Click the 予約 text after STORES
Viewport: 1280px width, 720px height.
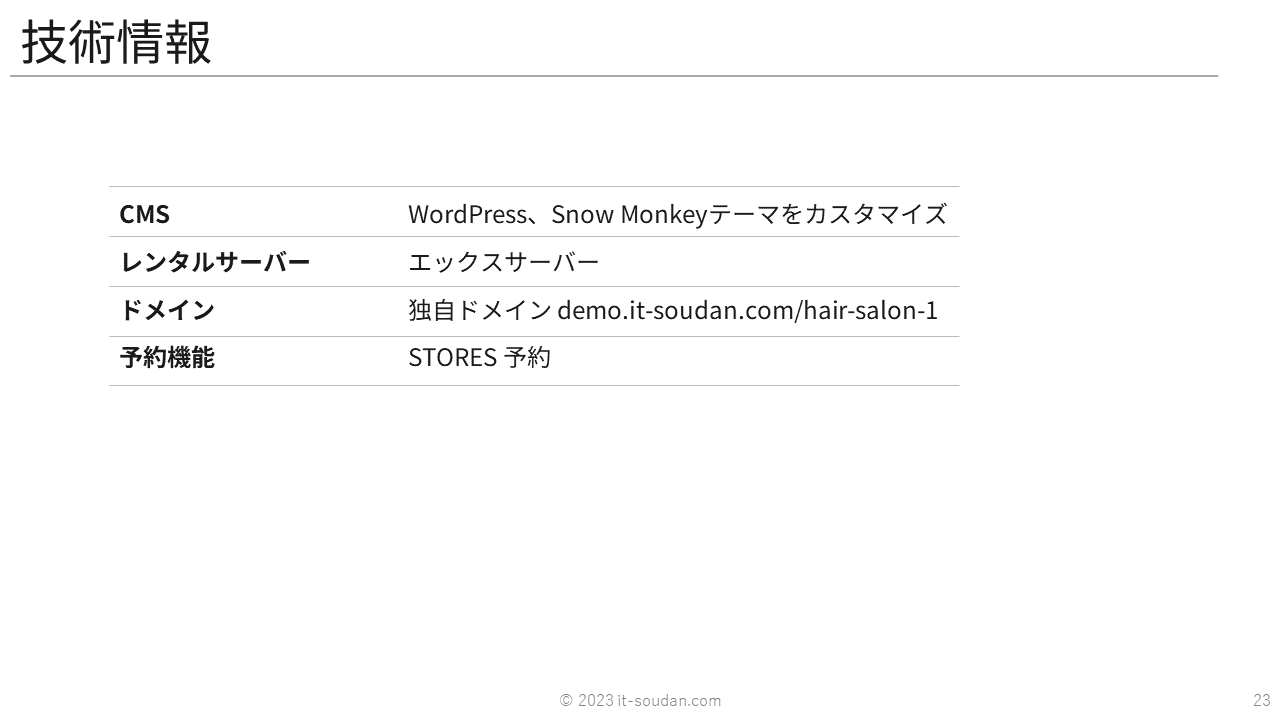click(x=528, y=358)
